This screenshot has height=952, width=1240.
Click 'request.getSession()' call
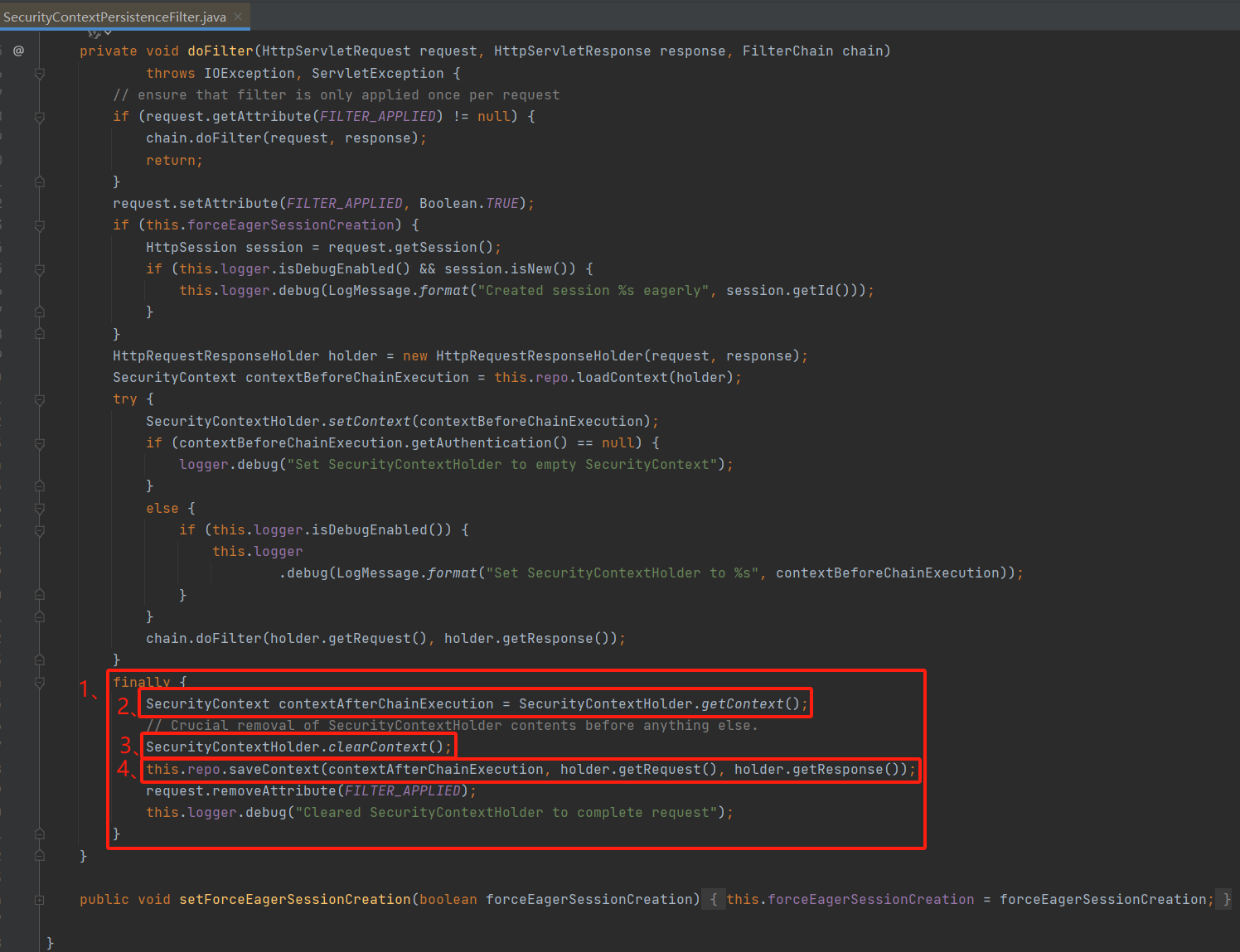point(410,248)
